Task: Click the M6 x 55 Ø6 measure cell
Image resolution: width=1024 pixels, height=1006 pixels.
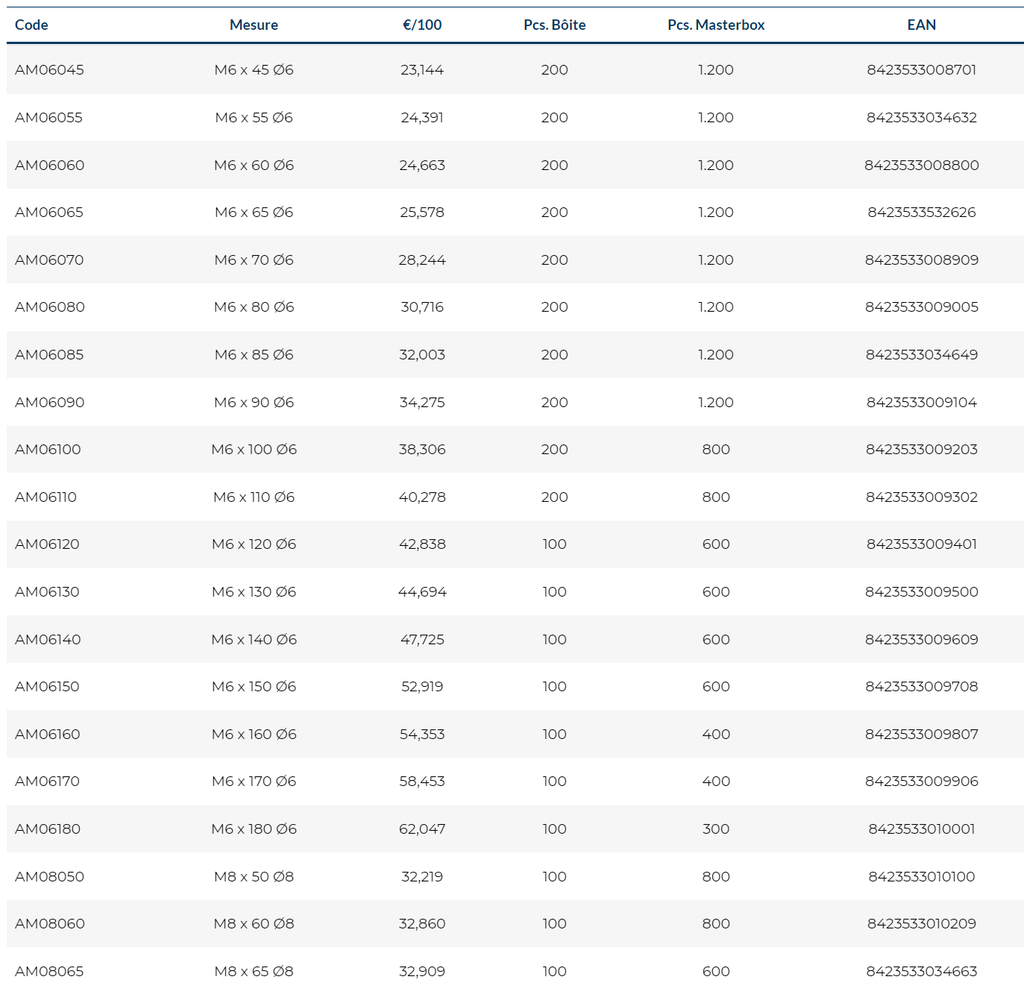Action: click(254, 118)
